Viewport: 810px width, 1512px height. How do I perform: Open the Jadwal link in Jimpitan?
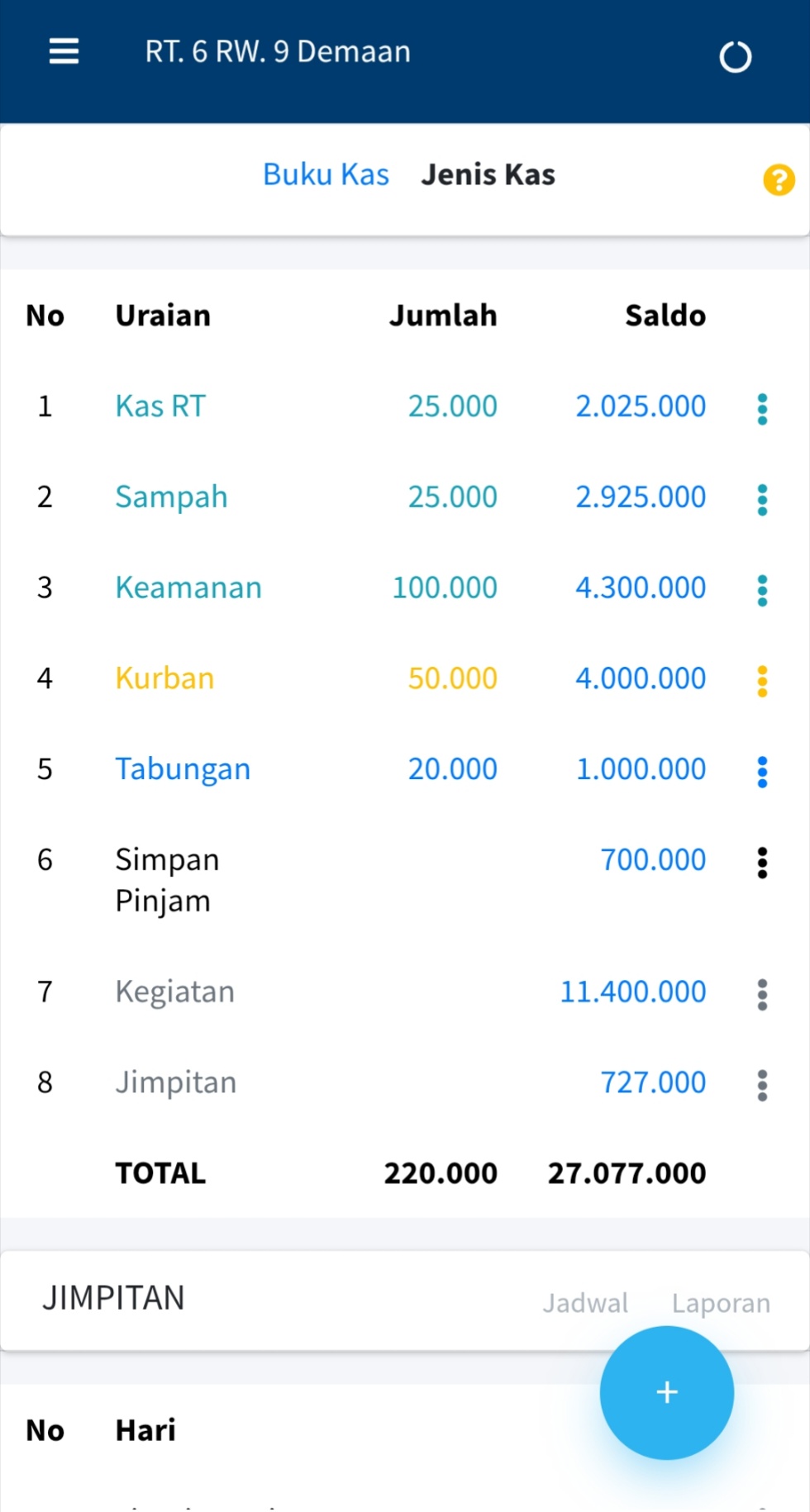click(585, 1303)
